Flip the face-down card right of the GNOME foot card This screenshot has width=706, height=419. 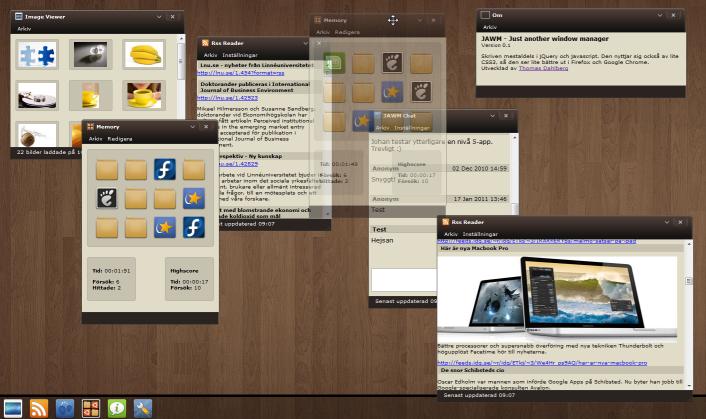[136, 198]
